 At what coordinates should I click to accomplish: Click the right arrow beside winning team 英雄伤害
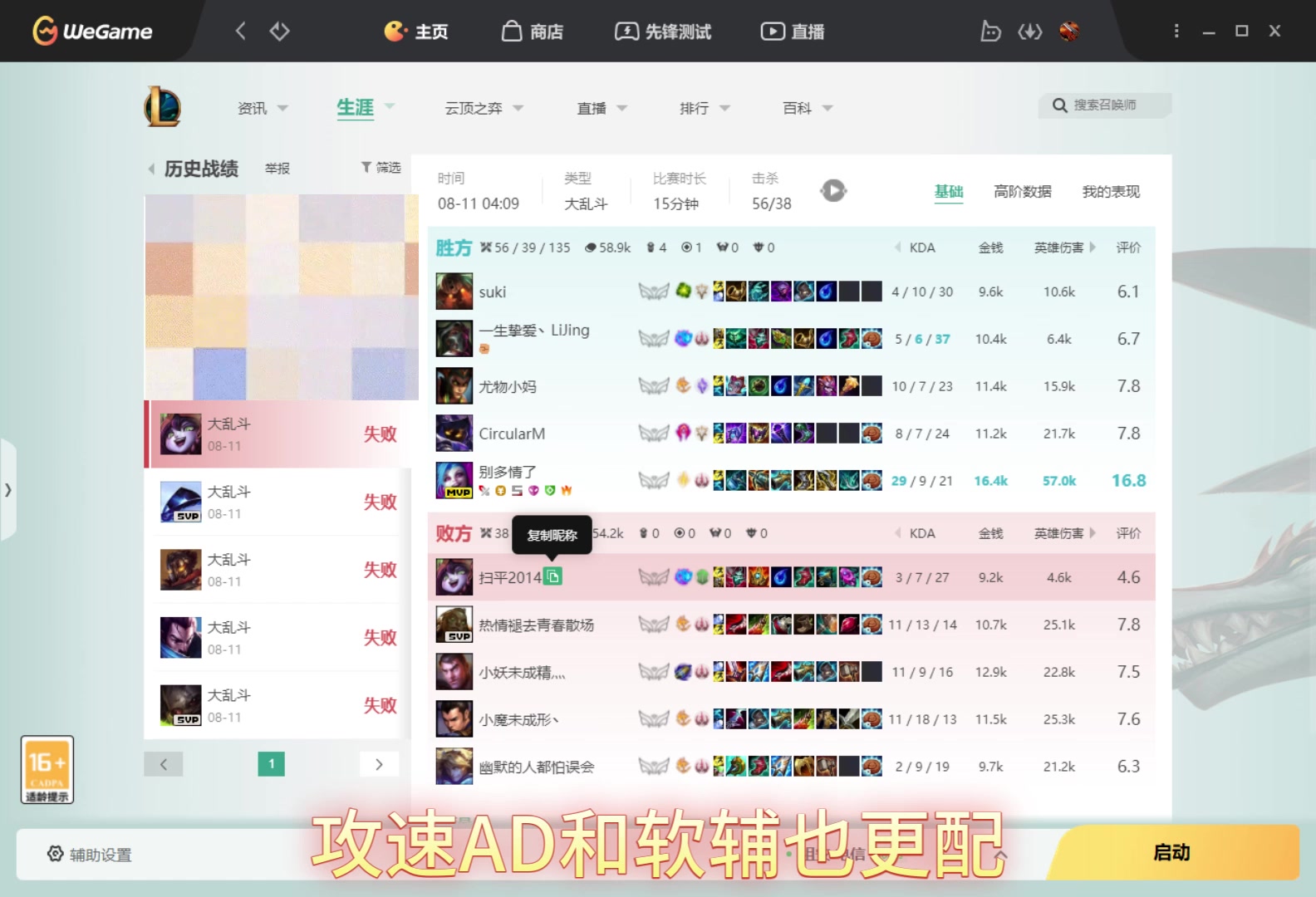click(x=1093, y=248)
